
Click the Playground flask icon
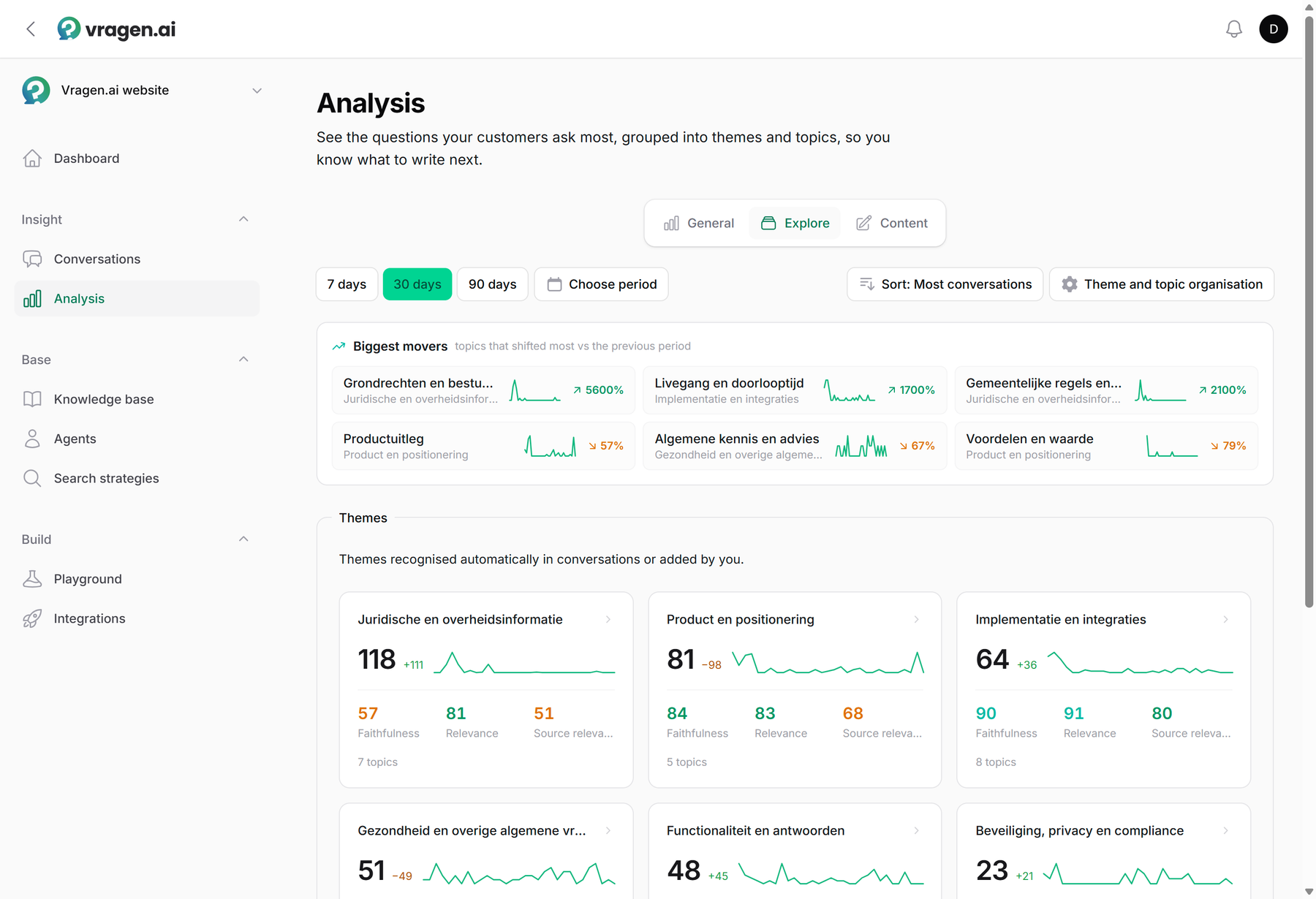[x=32, y=580]
